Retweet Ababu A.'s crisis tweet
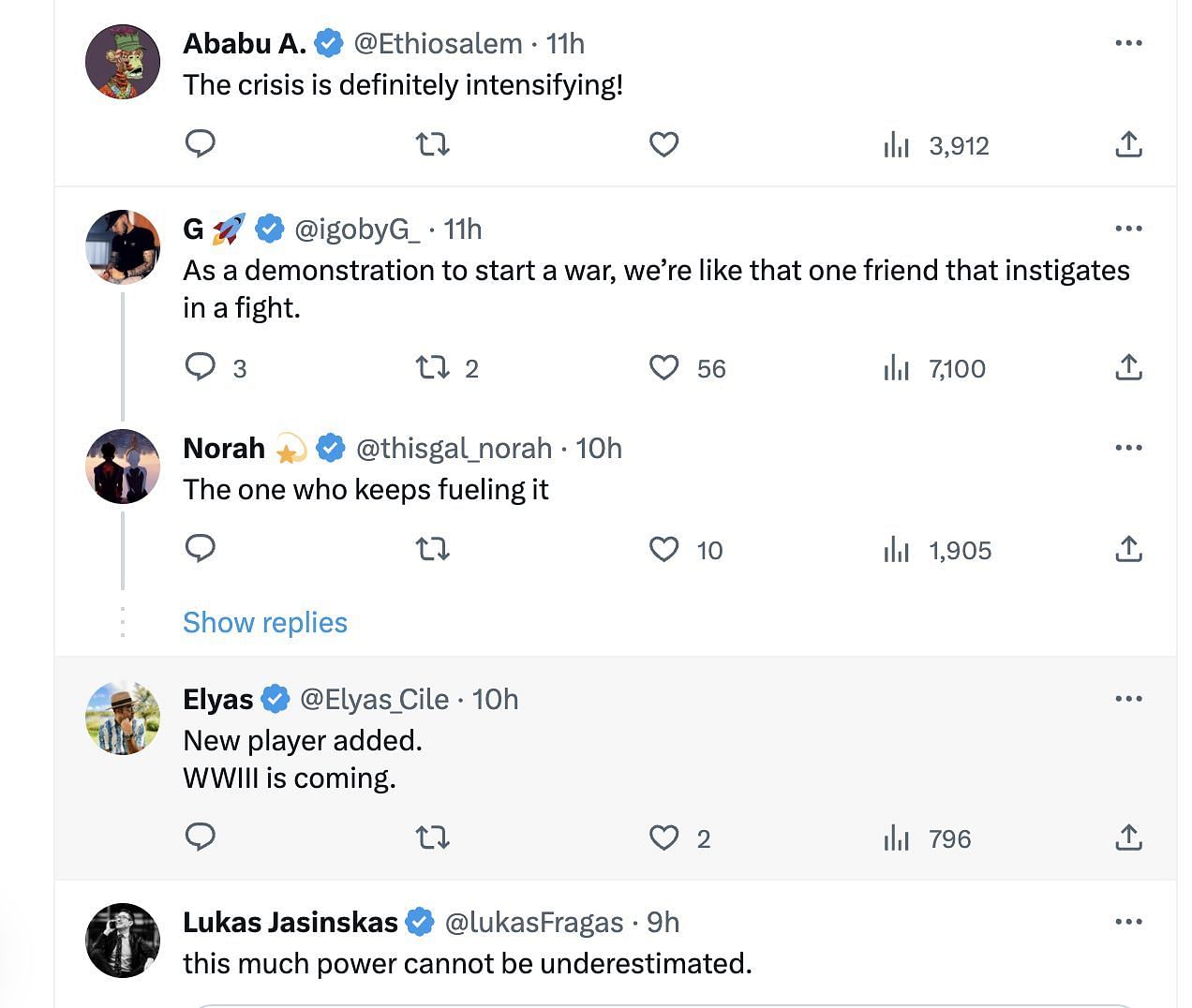This screenshot has width=1192, height=1008. [x=432, y=144]
